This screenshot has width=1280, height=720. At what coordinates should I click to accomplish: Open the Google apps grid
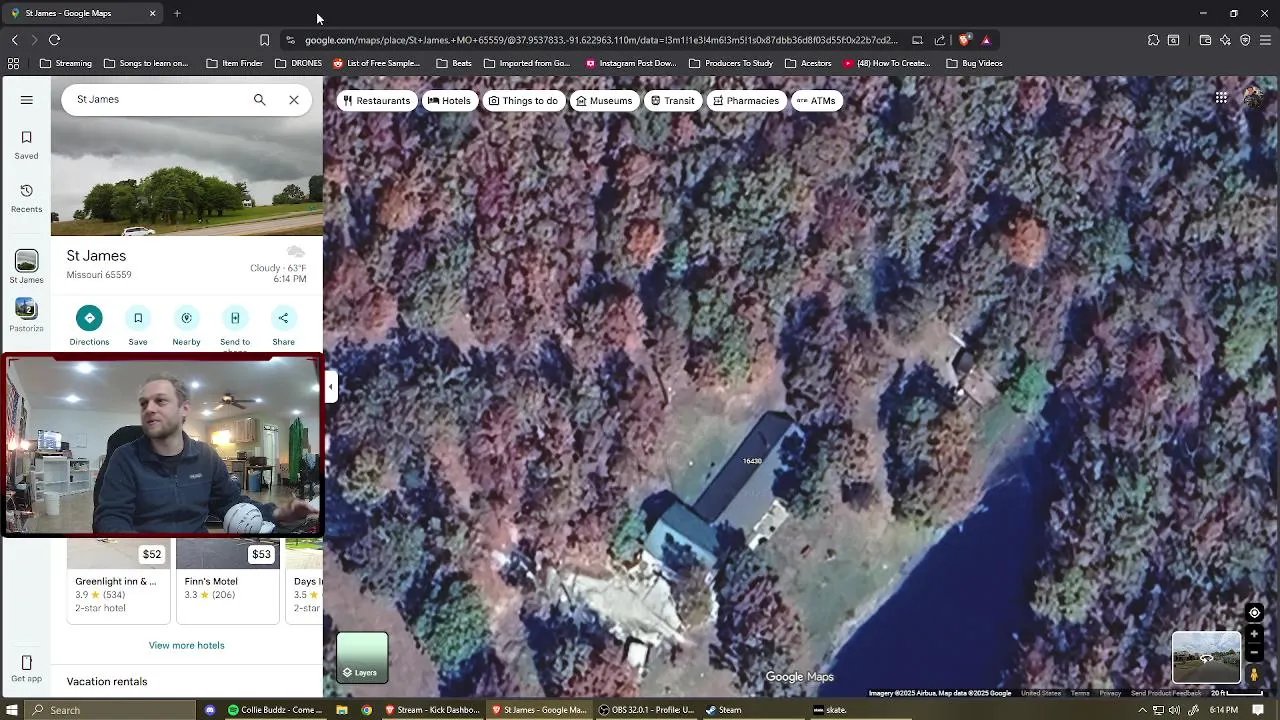click(x=1221, y=98)
